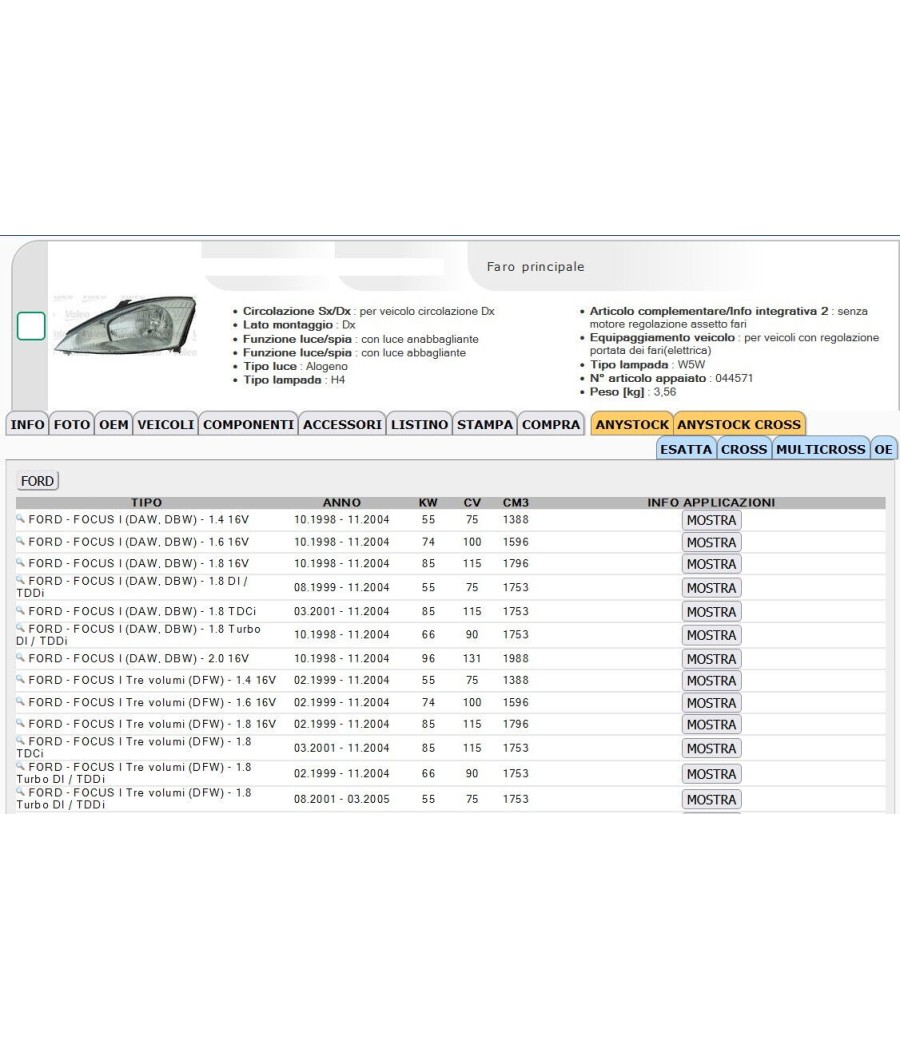Open the ANYSTOCK tab

click(x=632, y=425)
